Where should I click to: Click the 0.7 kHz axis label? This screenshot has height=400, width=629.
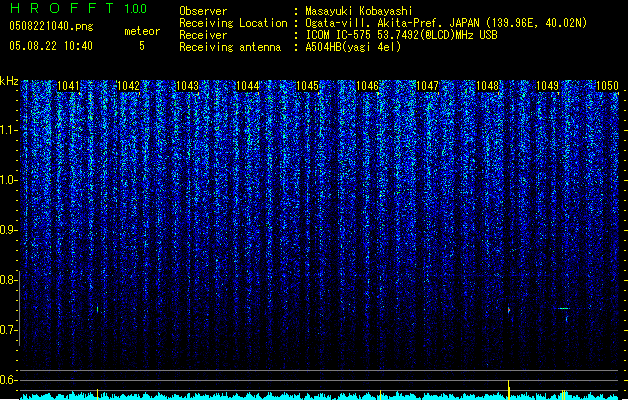(8, 330)
